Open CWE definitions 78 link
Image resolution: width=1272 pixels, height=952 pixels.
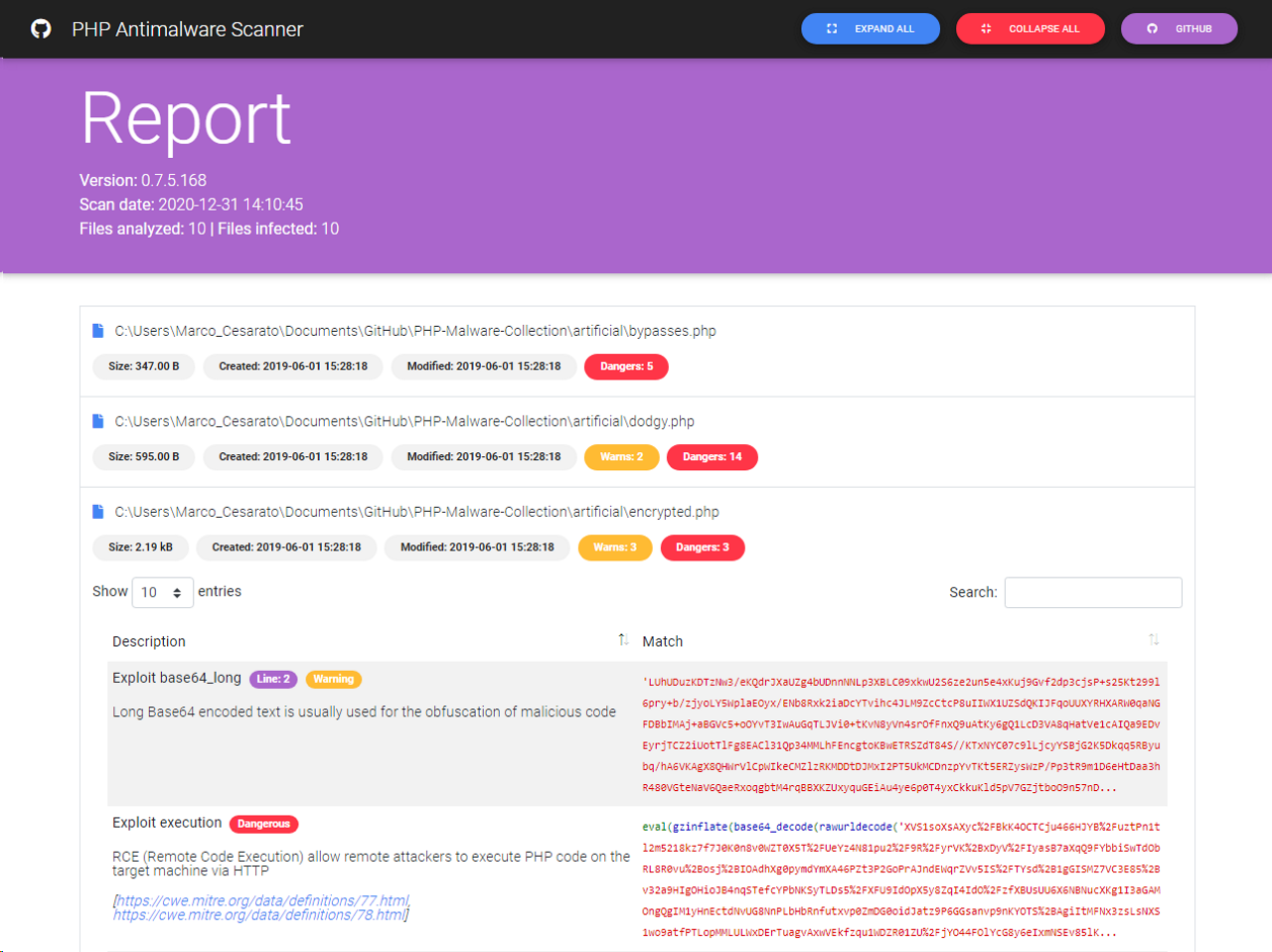[258, 915]
